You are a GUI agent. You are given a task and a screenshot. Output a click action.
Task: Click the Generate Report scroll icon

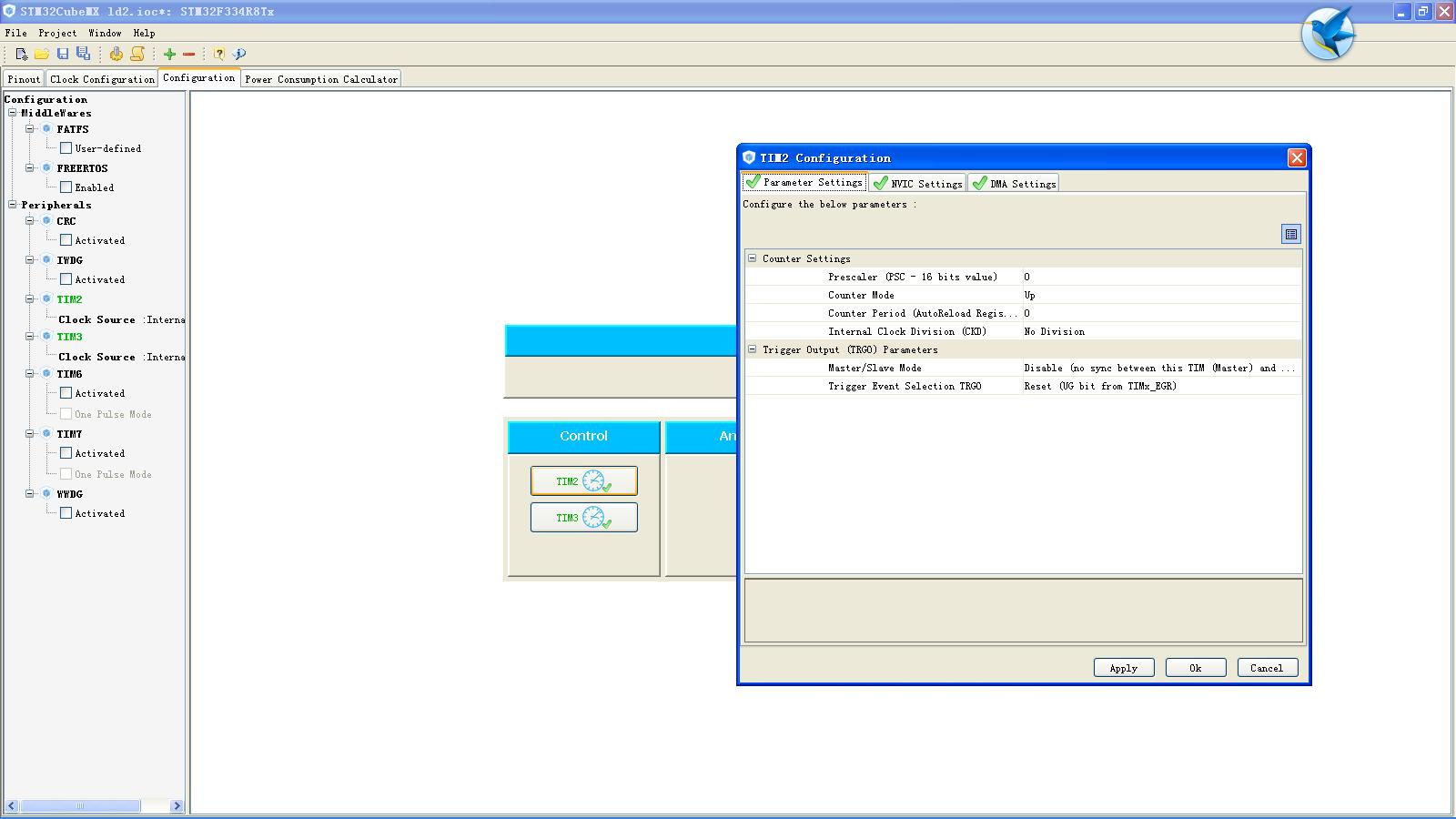click(137, 54)
